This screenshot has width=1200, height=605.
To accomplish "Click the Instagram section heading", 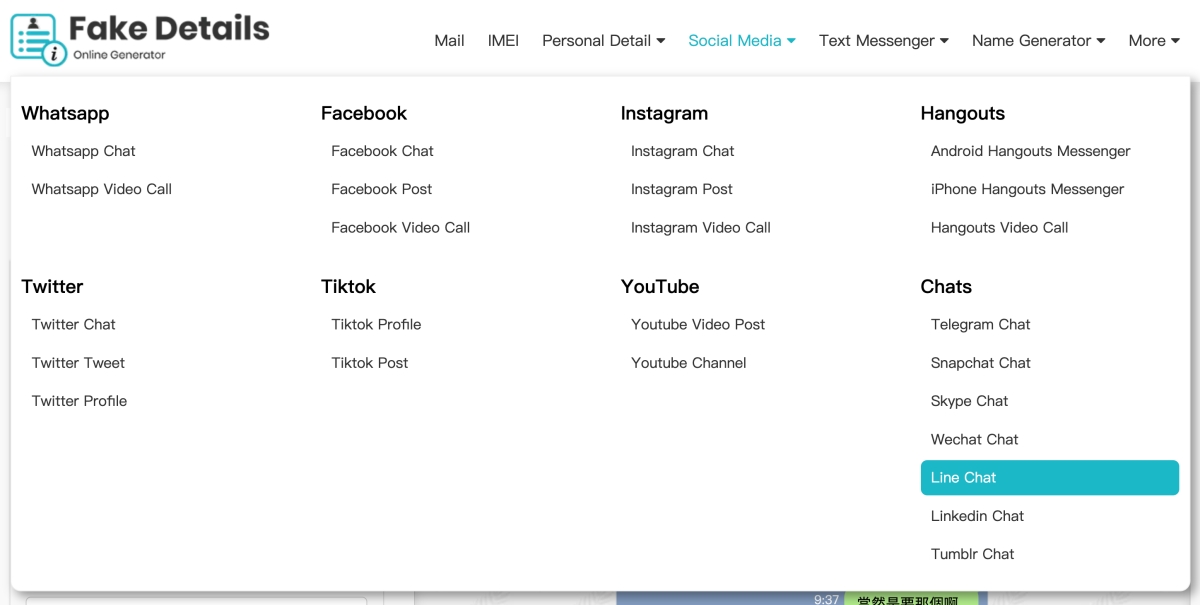I will [x=664, y=113].
